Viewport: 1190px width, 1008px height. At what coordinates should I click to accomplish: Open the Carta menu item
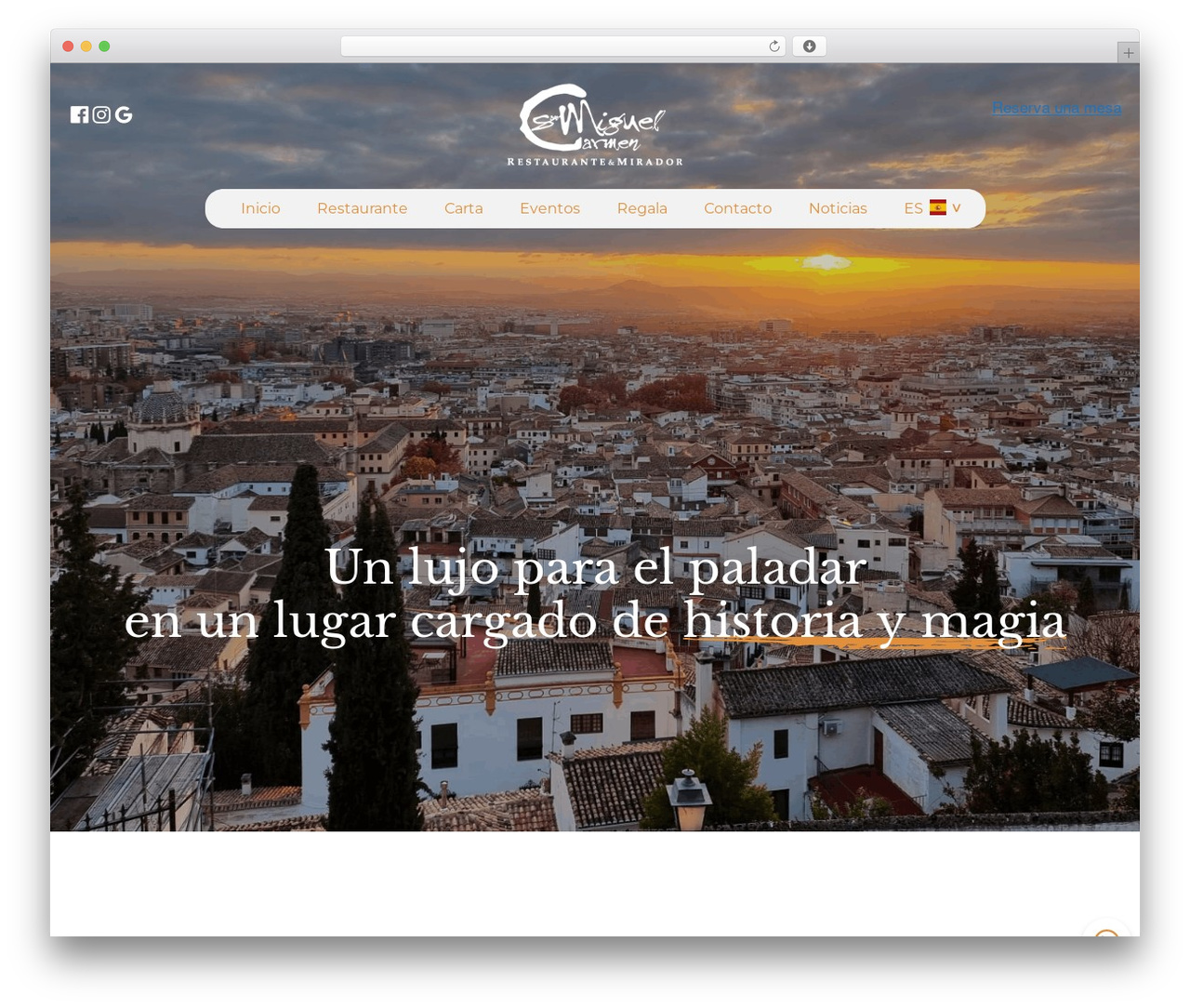coord(463,208)
